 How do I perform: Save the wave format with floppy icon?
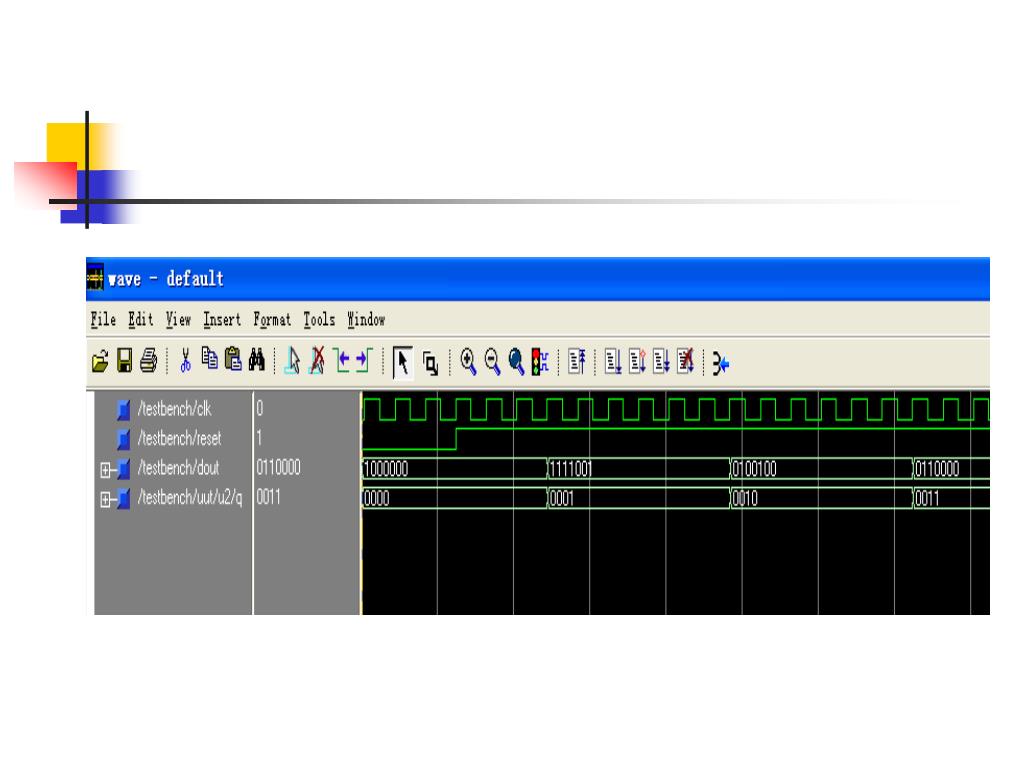(124, 360)
